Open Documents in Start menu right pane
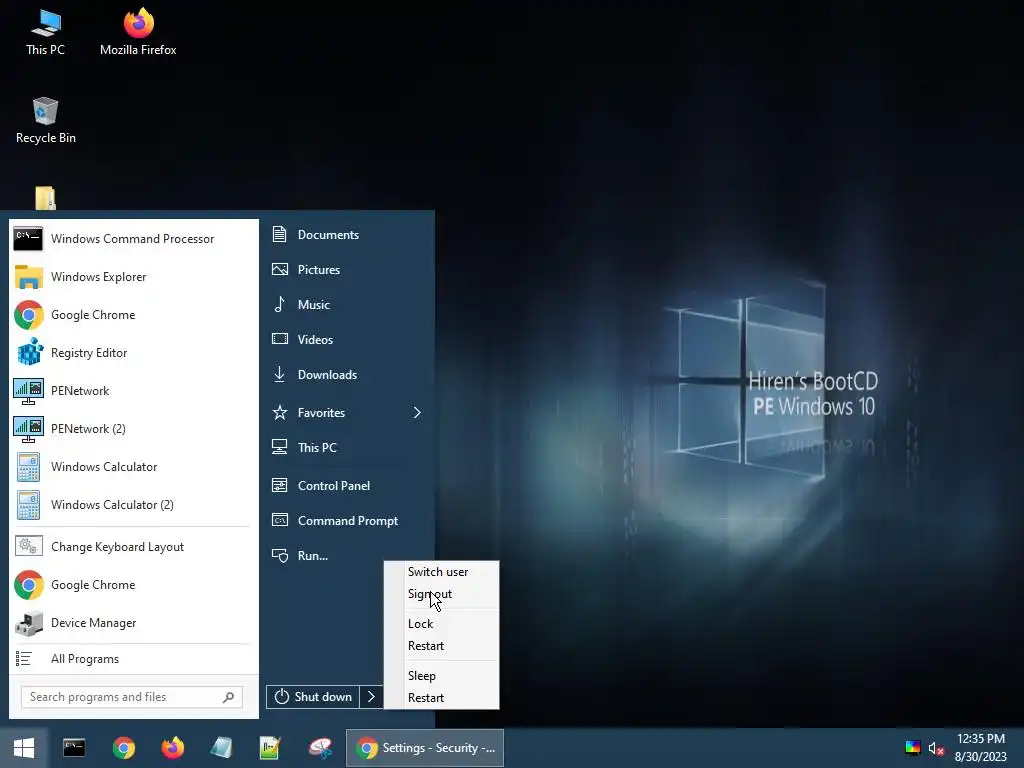Image resolution: width=1024 pixels, height=768 pixels. coord(349,234)
